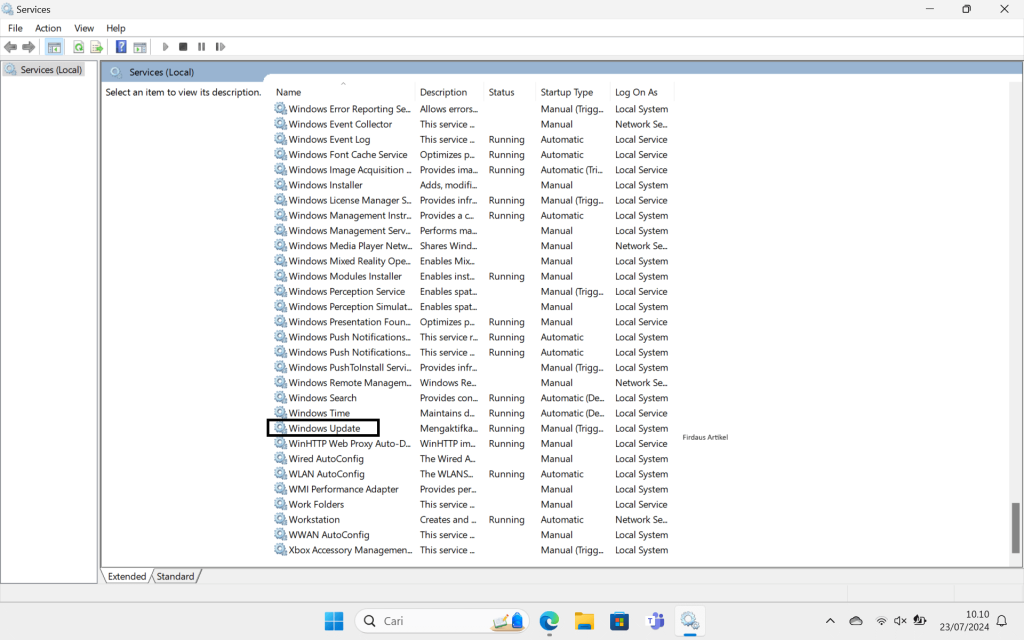Viewport: 1024px width, 640px height.
Task: Open the Windows Start menu
Action: click(334, 621)
